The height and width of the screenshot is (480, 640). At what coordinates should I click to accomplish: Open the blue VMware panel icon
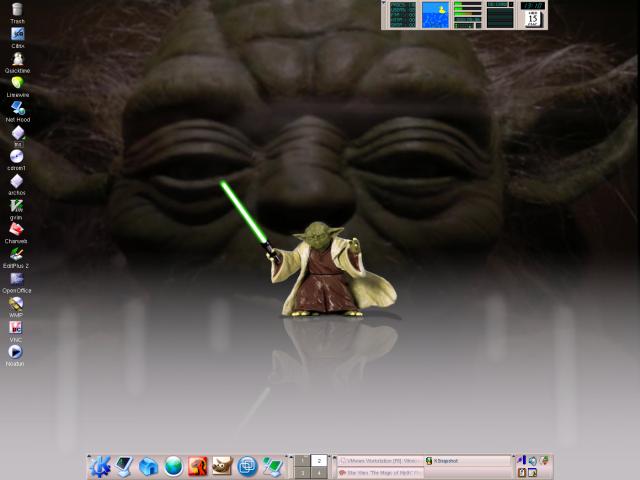coord(247,467)
